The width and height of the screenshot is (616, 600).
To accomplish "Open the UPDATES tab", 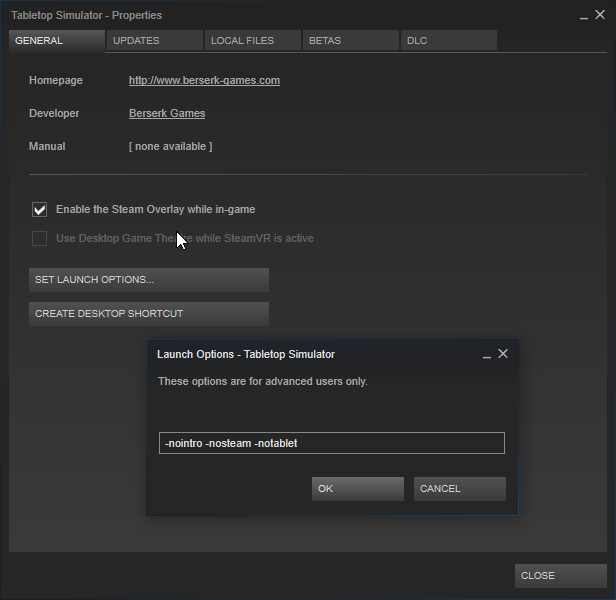I will coord(155,40).
